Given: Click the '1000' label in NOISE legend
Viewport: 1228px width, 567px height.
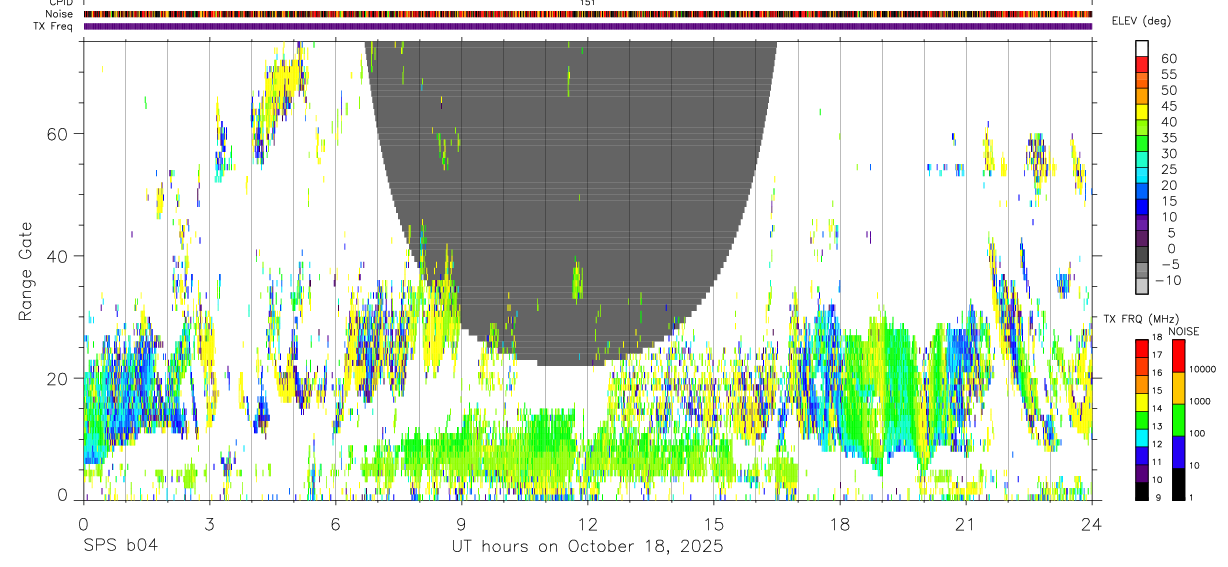Looking at the screenshot, I should [1200, 401].
